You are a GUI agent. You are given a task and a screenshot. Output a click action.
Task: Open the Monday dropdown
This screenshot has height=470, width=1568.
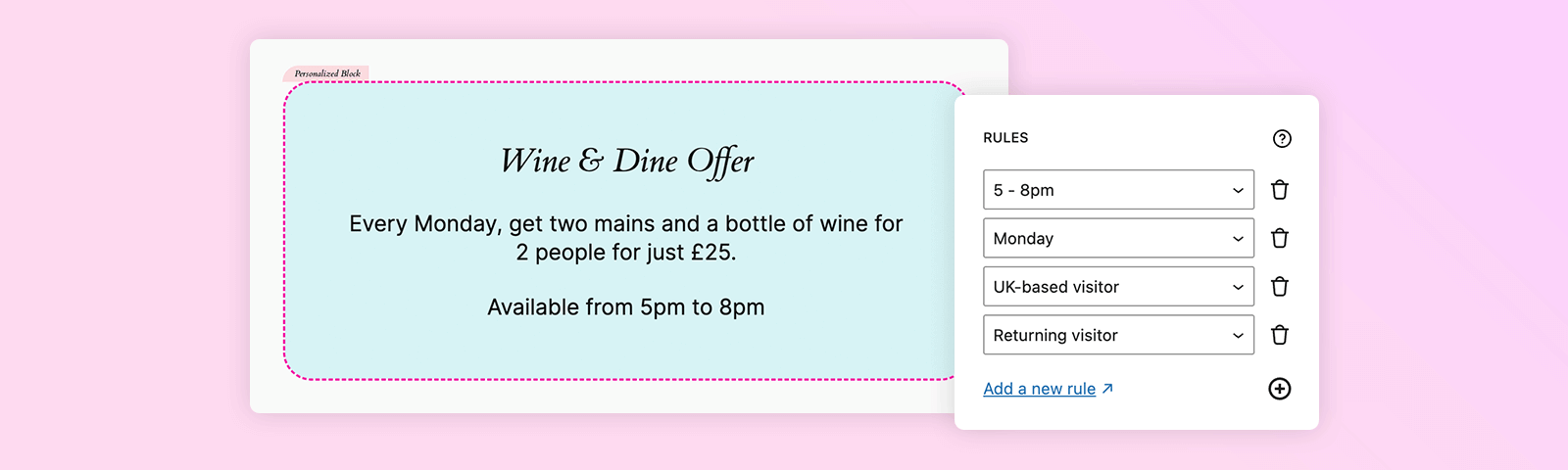pyautogui.click(x=1118, y=238)
